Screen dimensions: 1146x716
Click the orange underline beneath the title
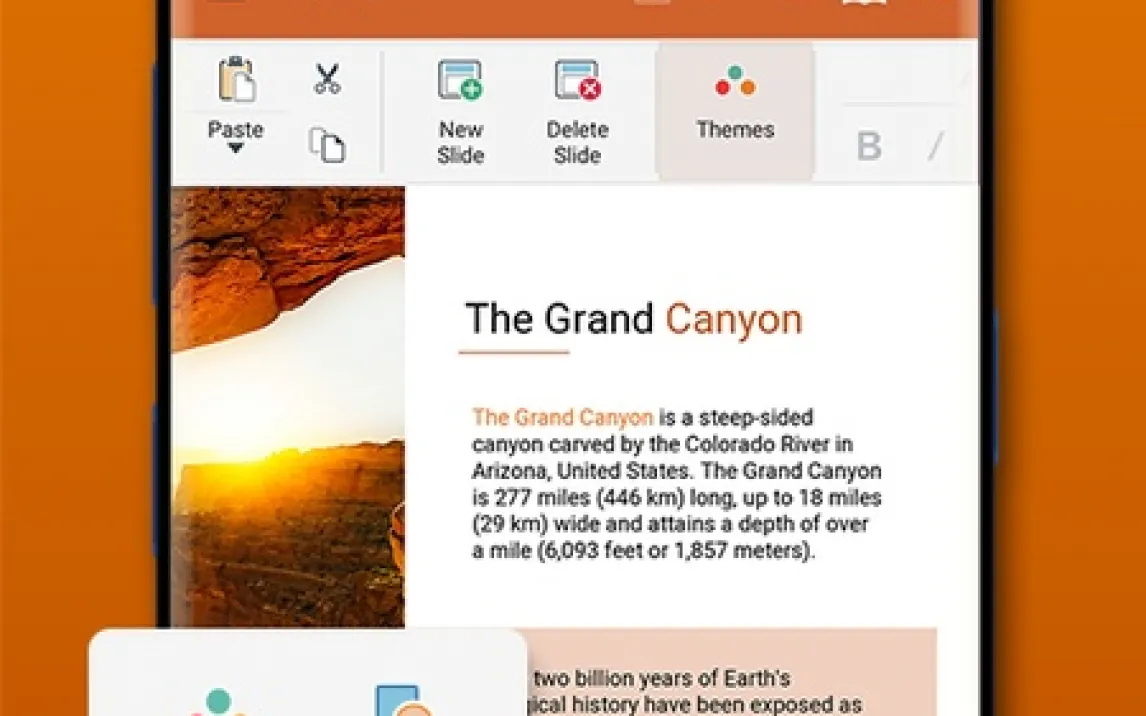tap(513, 352)
